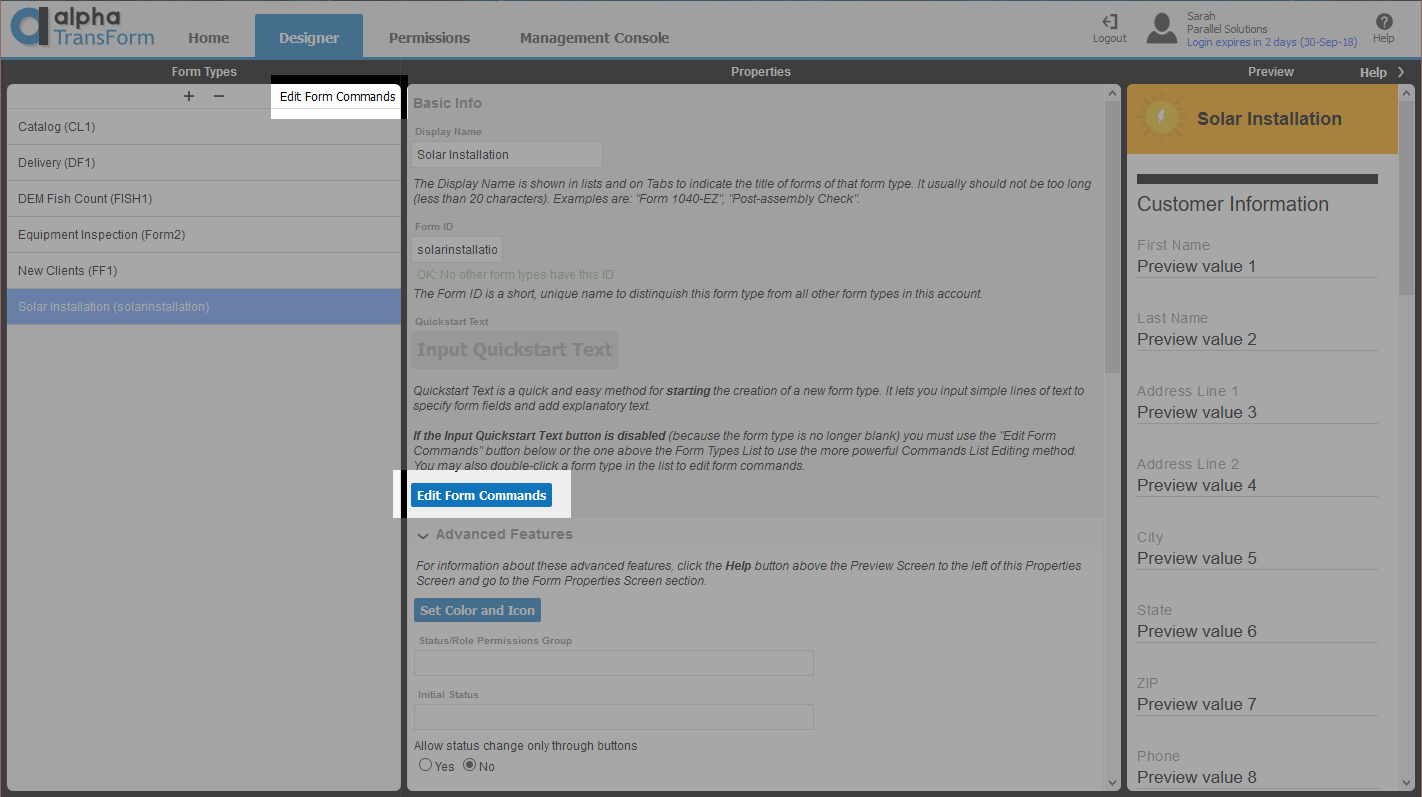Click the user profile avatar icon
Viewport: 1422px width, 797px height.
click(x=1161, y=28)
